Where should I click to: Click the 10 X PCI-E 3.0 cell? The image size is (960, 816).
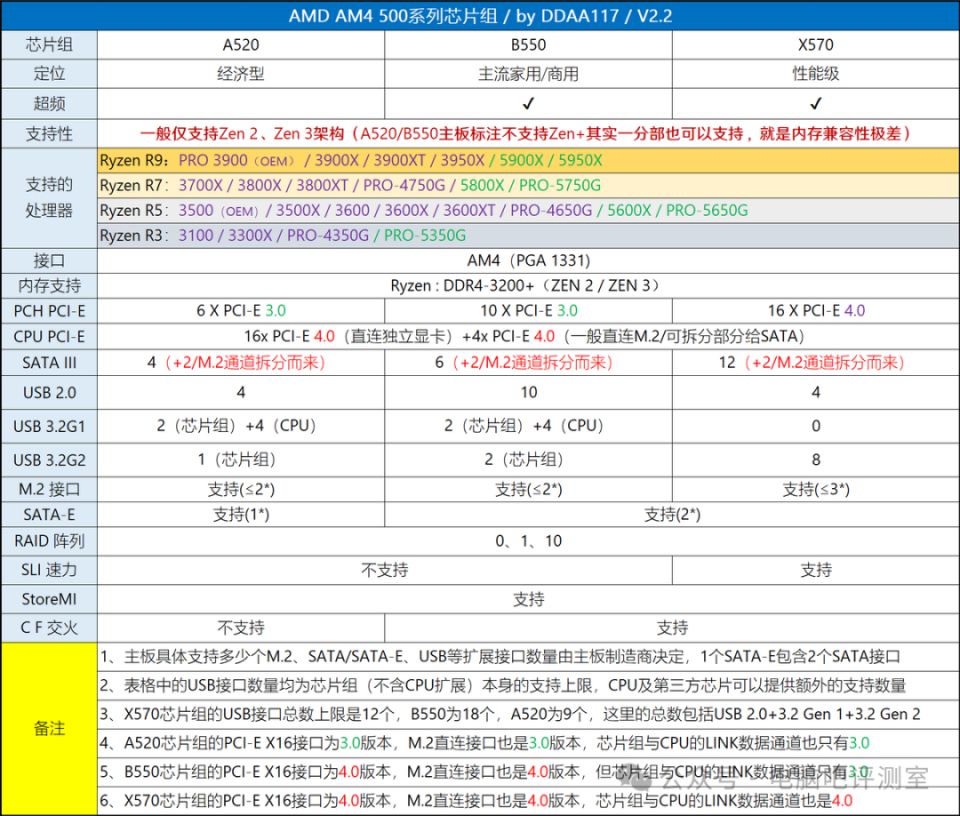[x=528, y=311]
